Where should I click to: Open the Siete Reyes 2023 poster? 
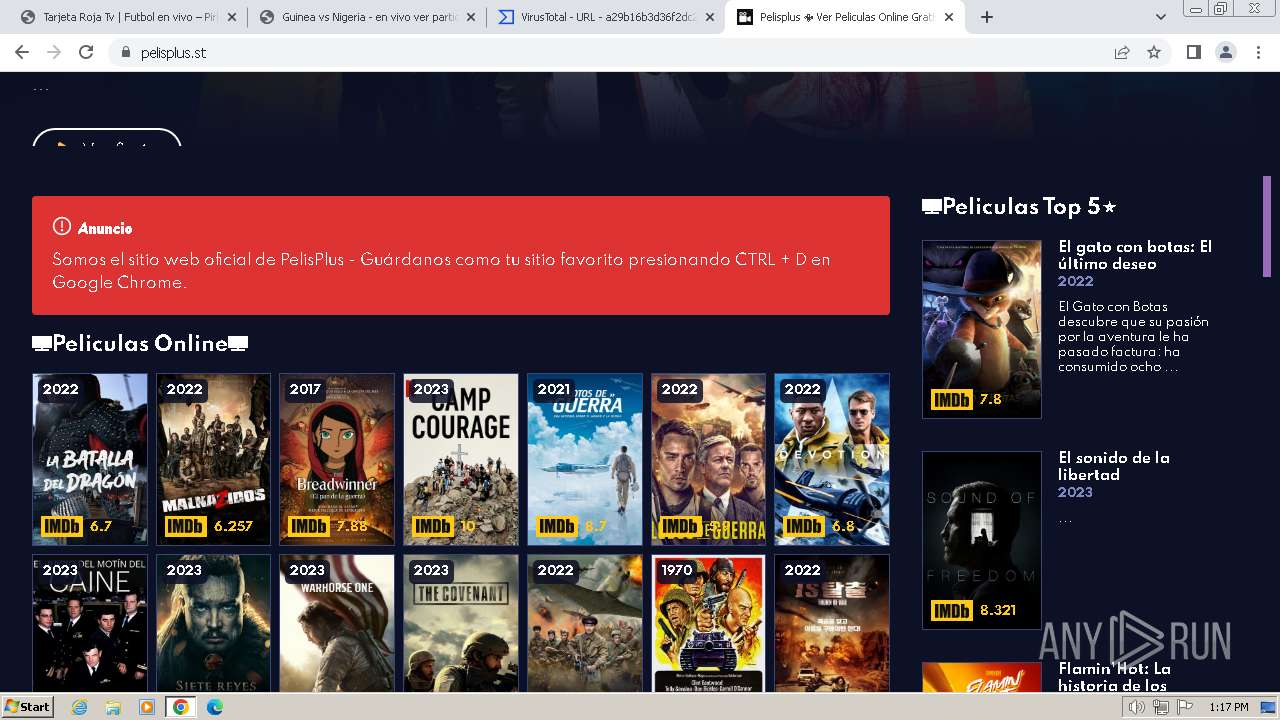tap(213, 623)
